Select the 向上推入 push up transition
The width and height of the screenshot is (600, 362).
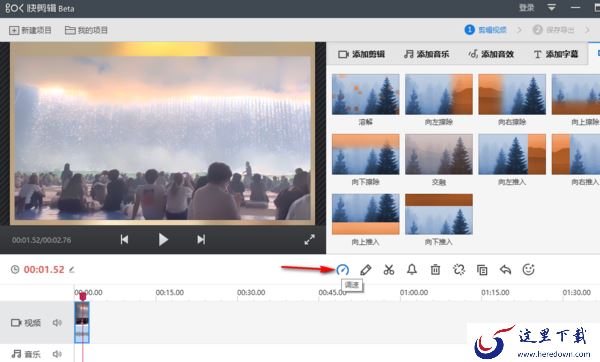coord(365,214)
